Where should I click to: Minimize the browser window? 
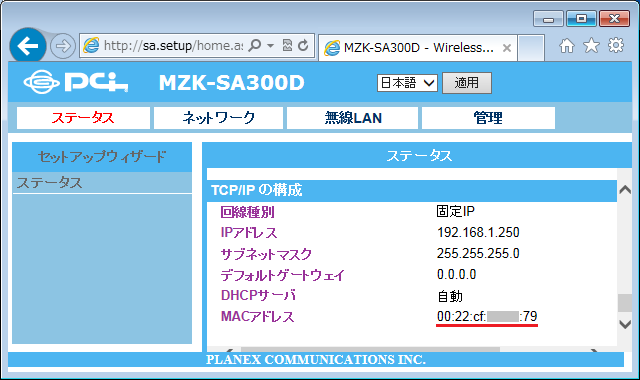[548, 19]
